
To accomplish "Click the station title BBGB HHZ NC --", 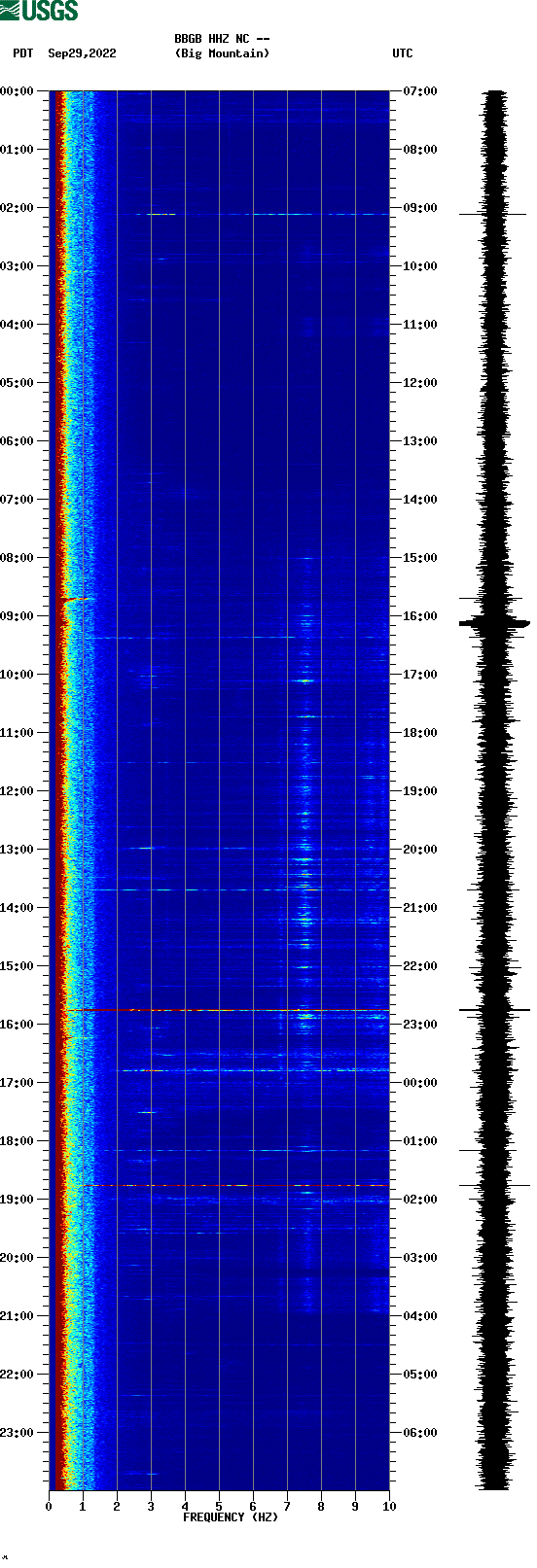I will point(222,39).
